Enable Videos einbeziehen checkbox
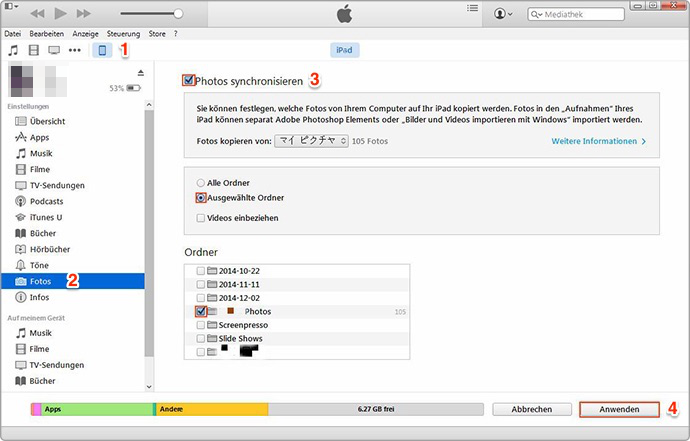 201,218
